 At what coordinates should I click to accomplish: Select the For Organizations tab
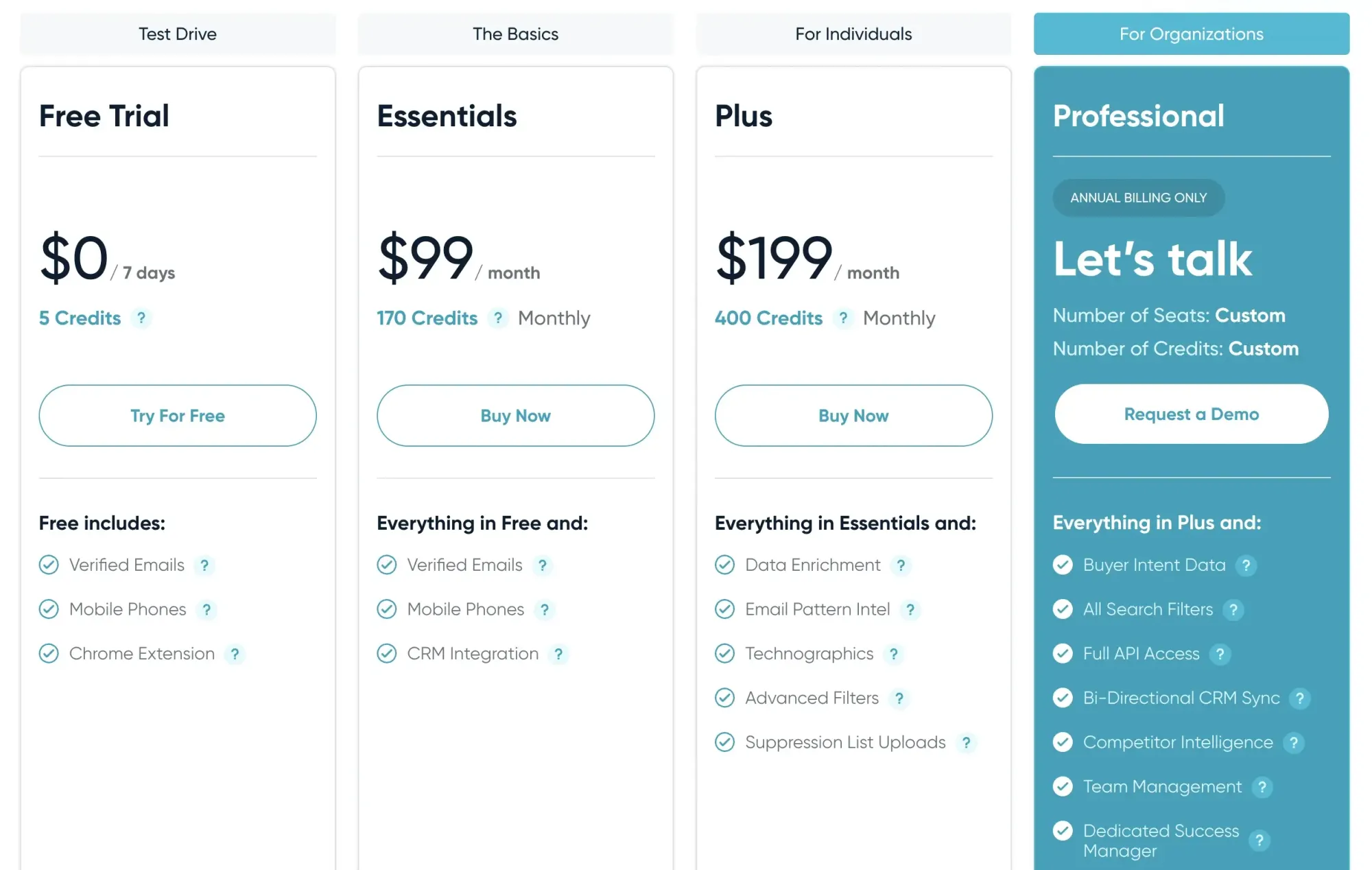coord(1191,34)
